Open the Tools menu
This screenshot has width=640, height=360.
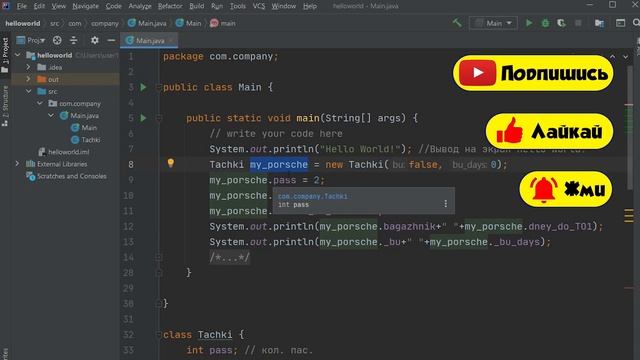238,6
